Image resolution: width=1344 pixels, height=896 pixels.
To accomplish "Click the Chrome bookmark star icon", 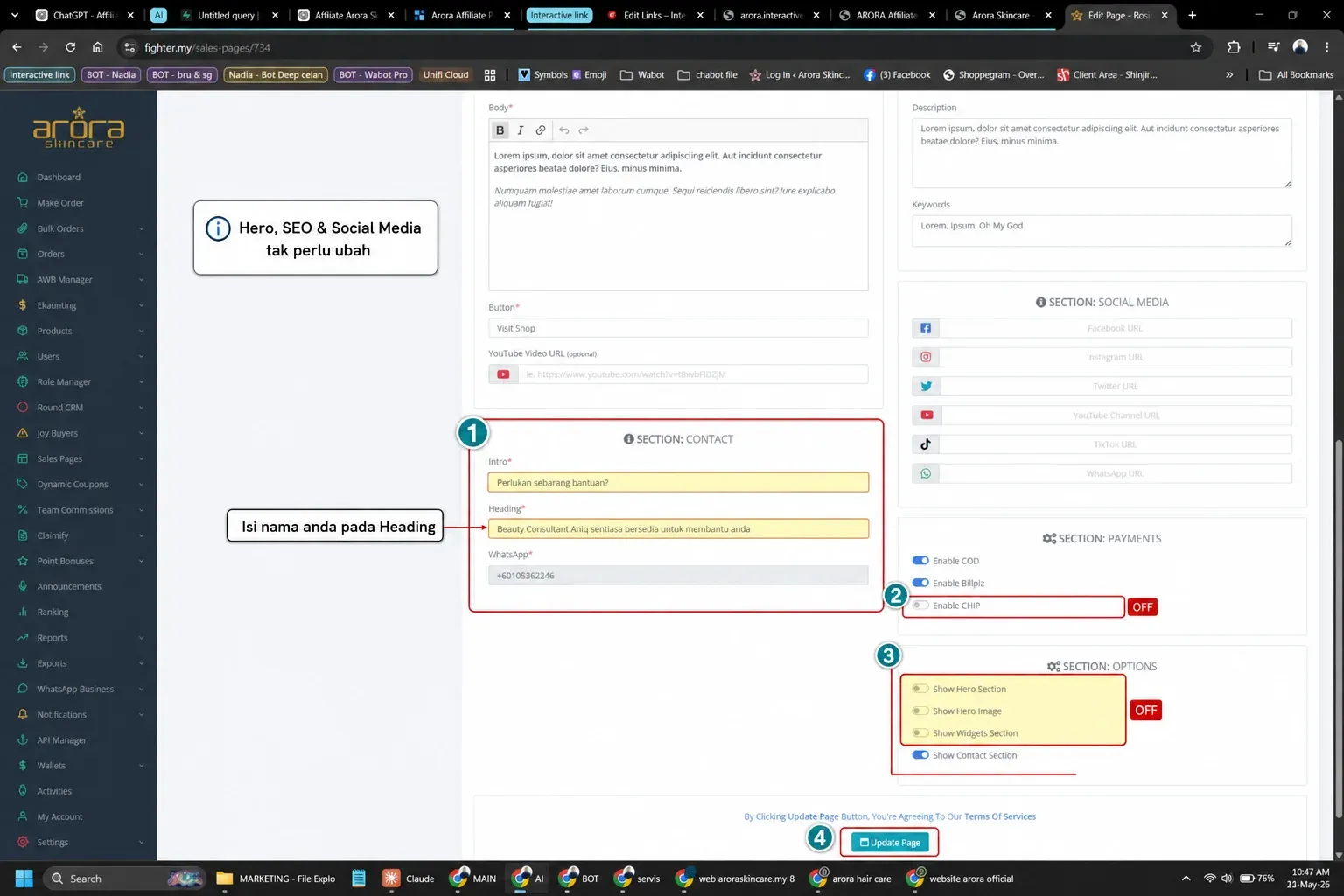I will (1196, 47).
